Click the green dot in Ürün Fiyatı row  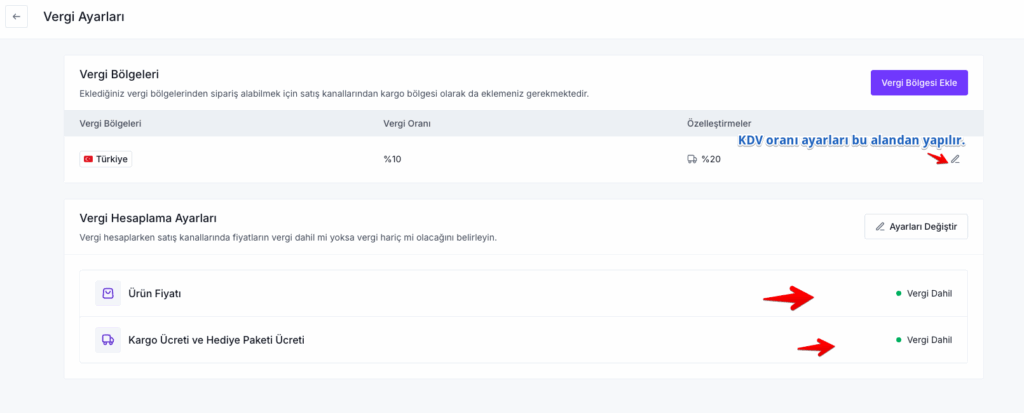coord(899,294)
